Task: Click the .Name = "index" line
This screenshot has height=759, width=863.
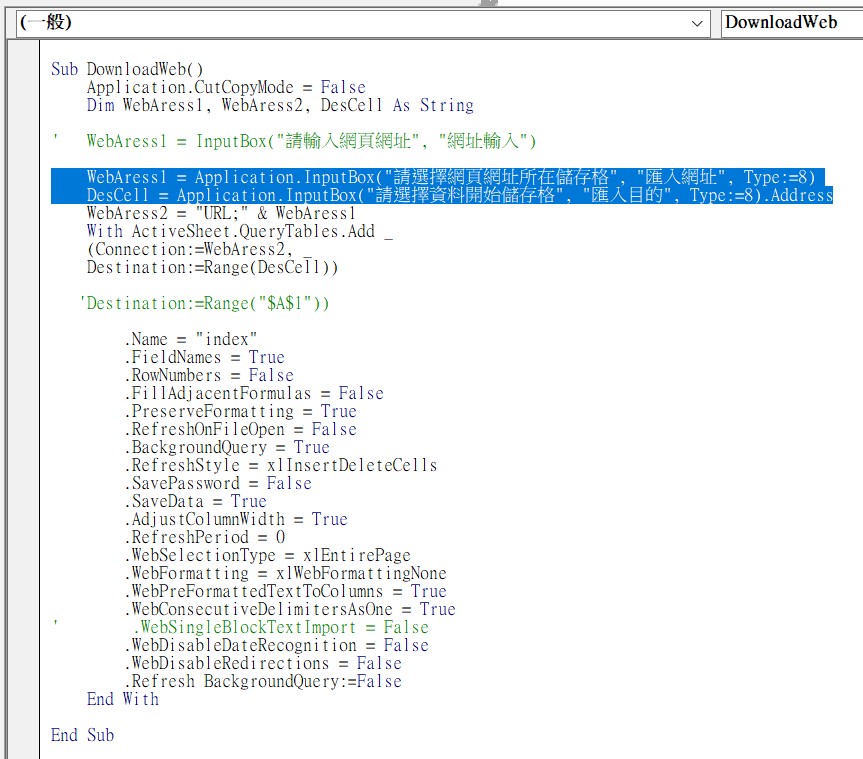Action: pyautogui.click(x=191, y=339)
